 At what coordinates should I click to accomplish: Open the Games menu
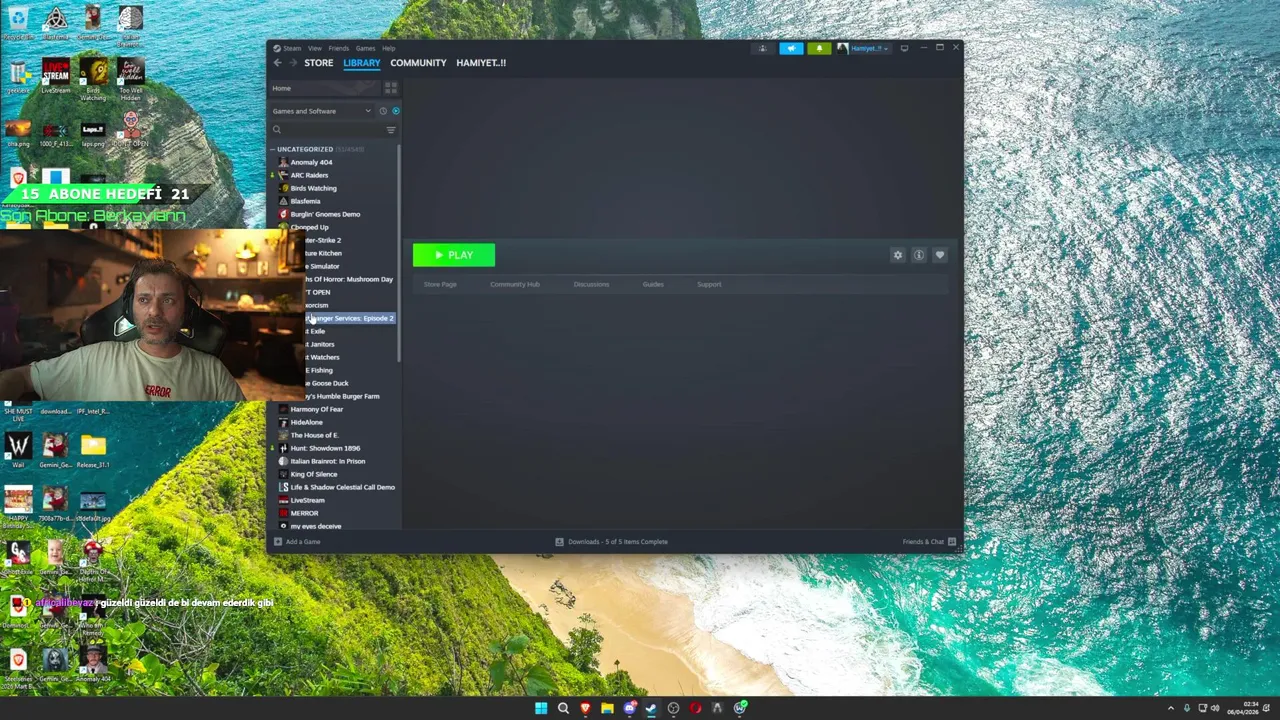click(x=366, y=48)
